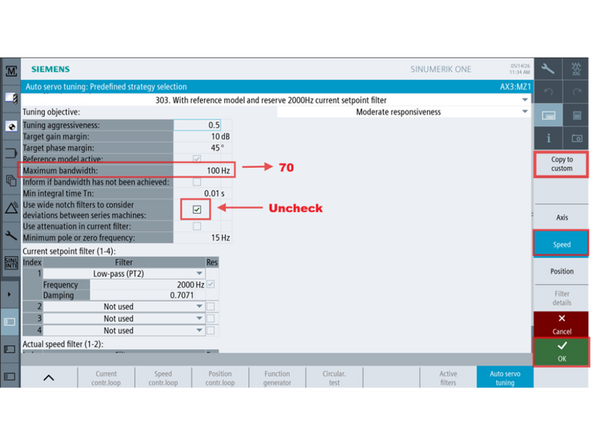Switch to Current contr.loop tab
The image size is (592, 444).
pyautogui.click(x=106, y=378)
